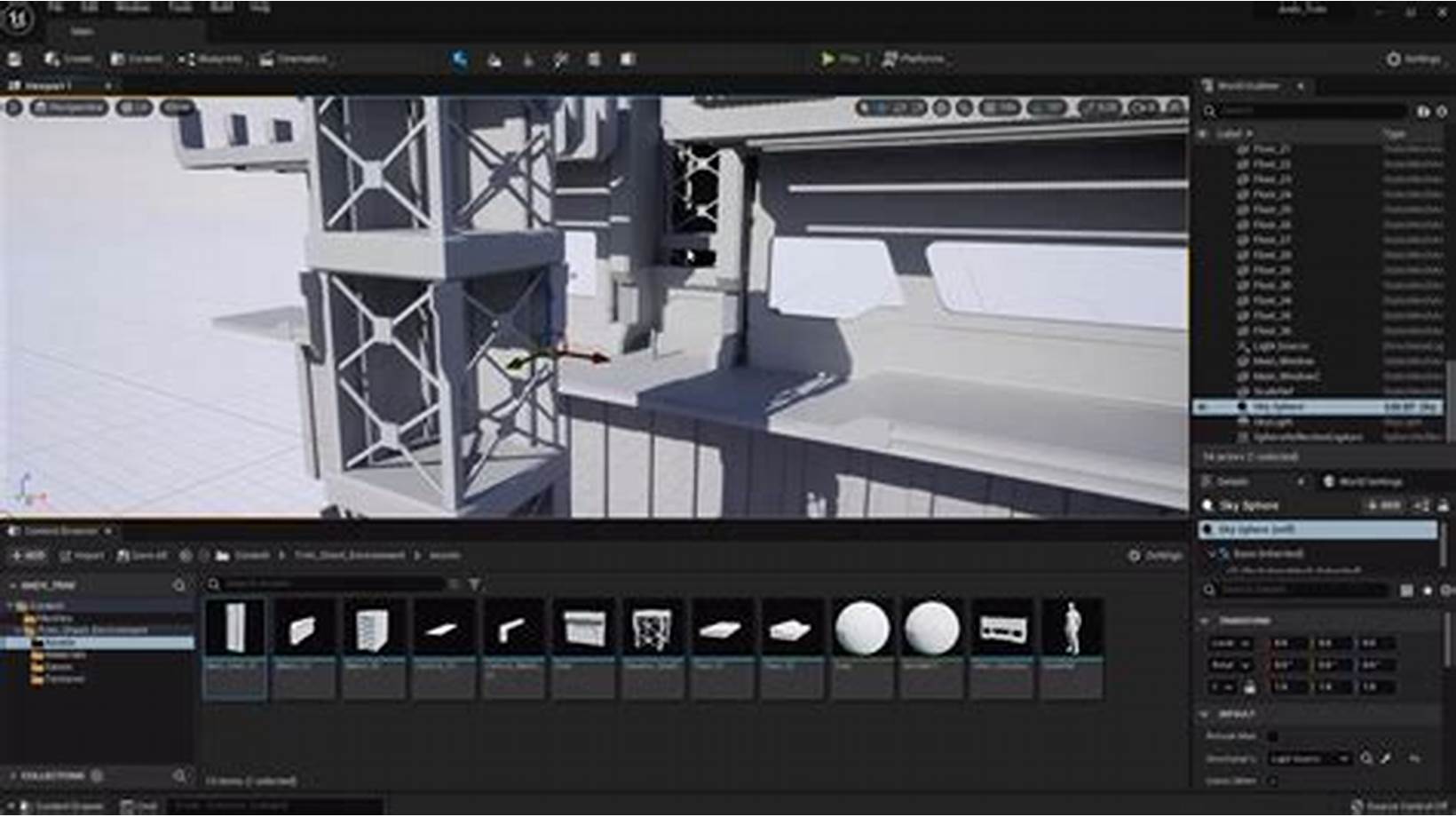1456x817 pixels.
Task: Open the File menu
Action: point(55,7)
